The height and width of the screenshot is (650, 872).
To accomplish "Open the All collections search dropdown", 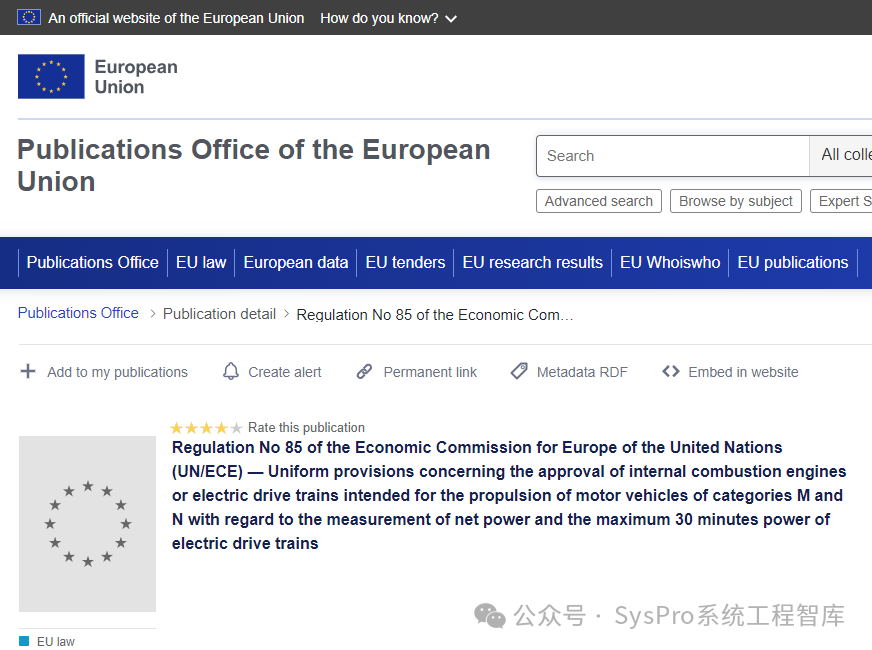I will [844, 155].
